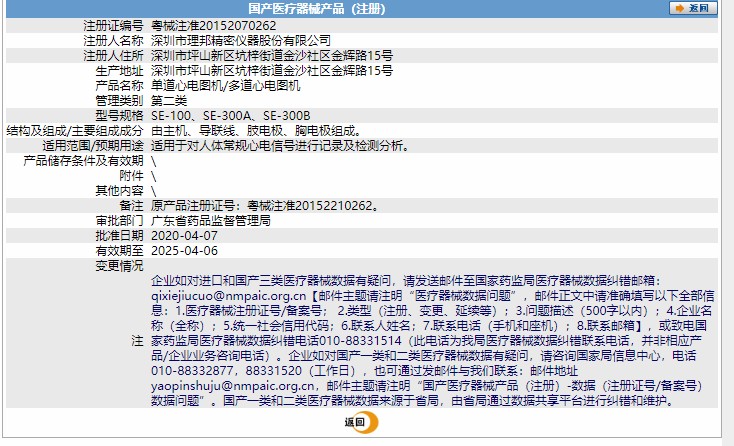Click management class value 第二类
This screenshot has height=446, width=734.
click(169, 101)
